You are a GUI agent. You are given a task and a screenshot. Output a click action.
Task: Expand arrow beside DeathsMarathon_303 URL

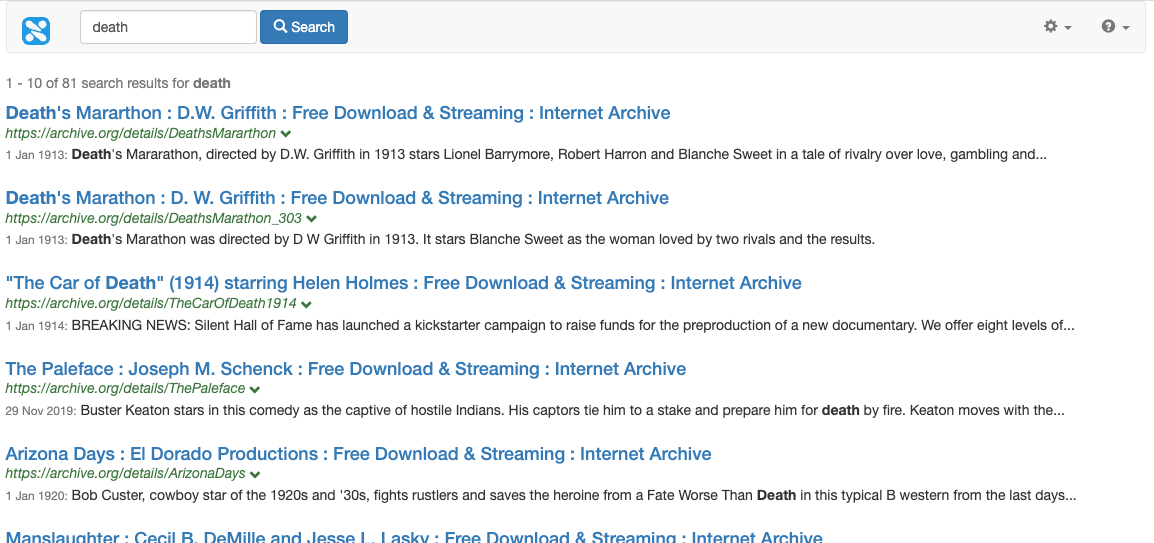pos(312,219)
